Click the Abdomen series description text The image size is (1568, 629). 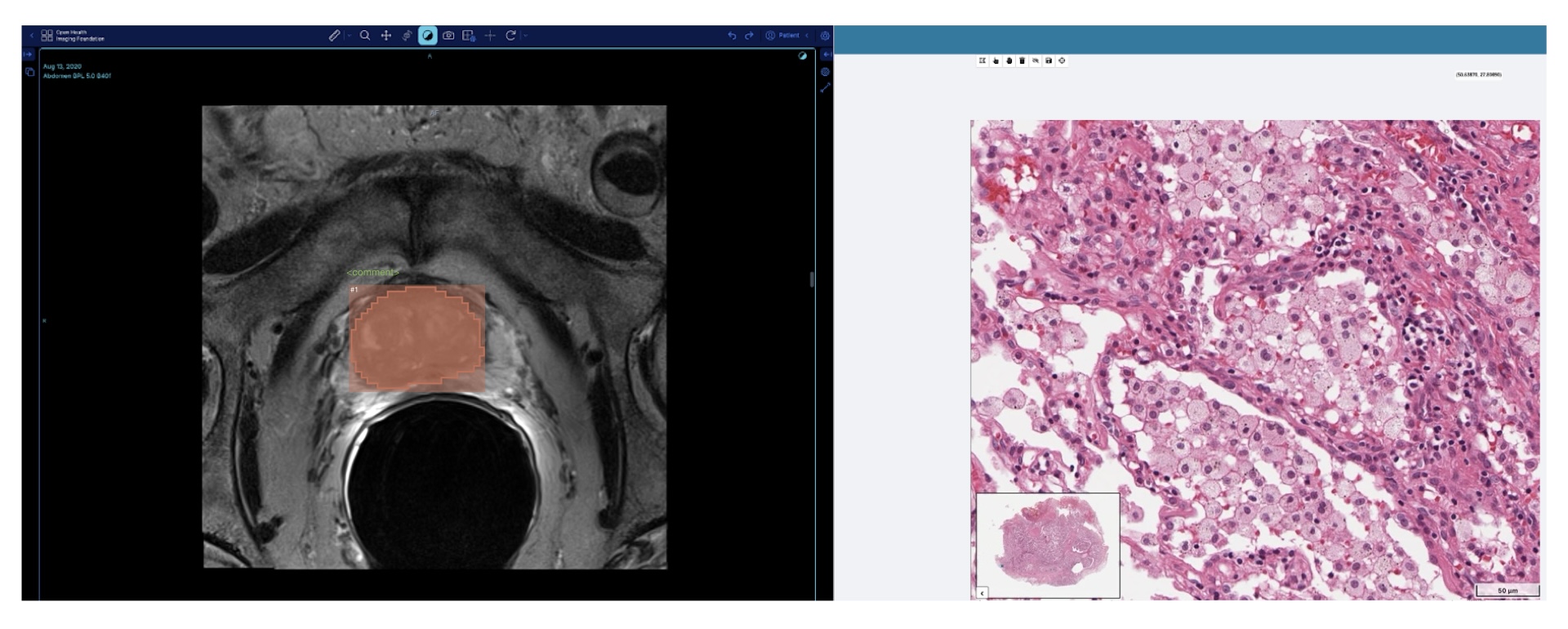77,76
